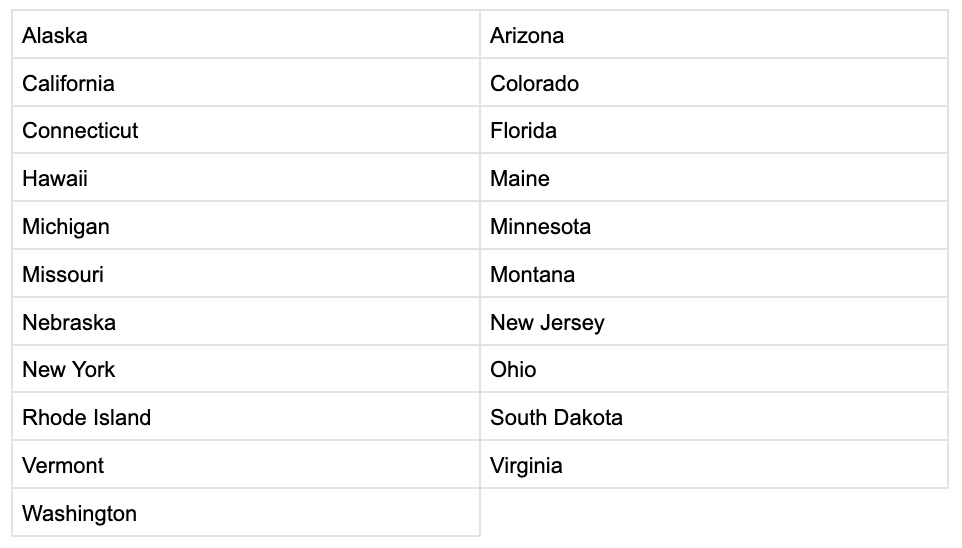Select the Minnesota cell
Image resolution: width=962 pixels, height=548 pixels.
coord(540,227)
